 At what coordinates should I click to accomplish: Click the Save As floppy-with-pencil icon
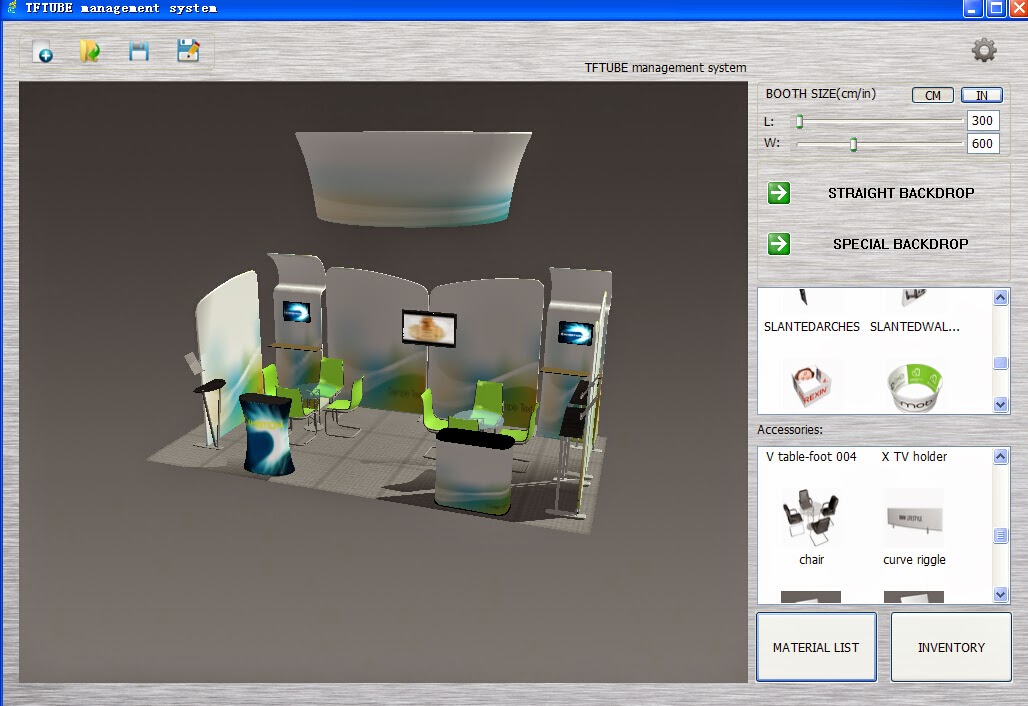point(186,51)
